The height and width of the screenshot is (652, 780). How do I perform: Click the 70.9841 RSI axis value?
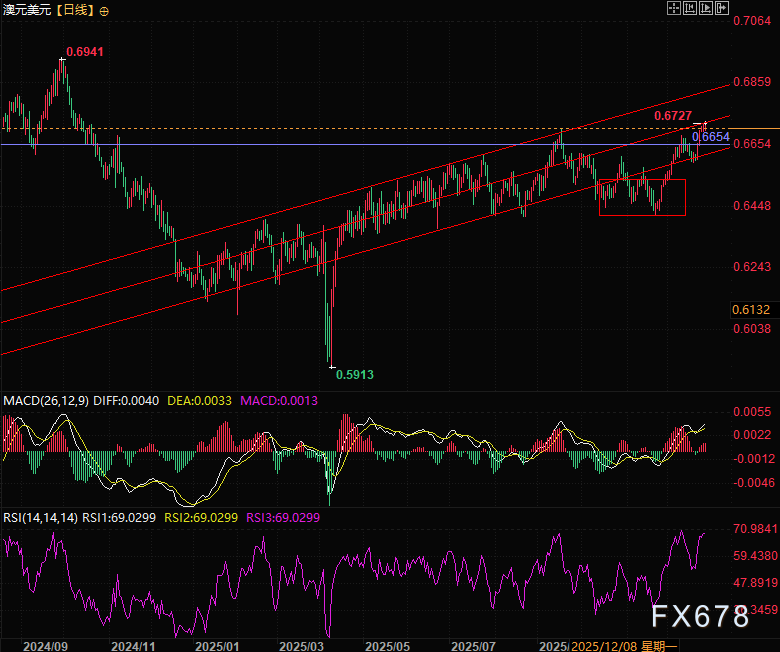[x=755, y=529]
